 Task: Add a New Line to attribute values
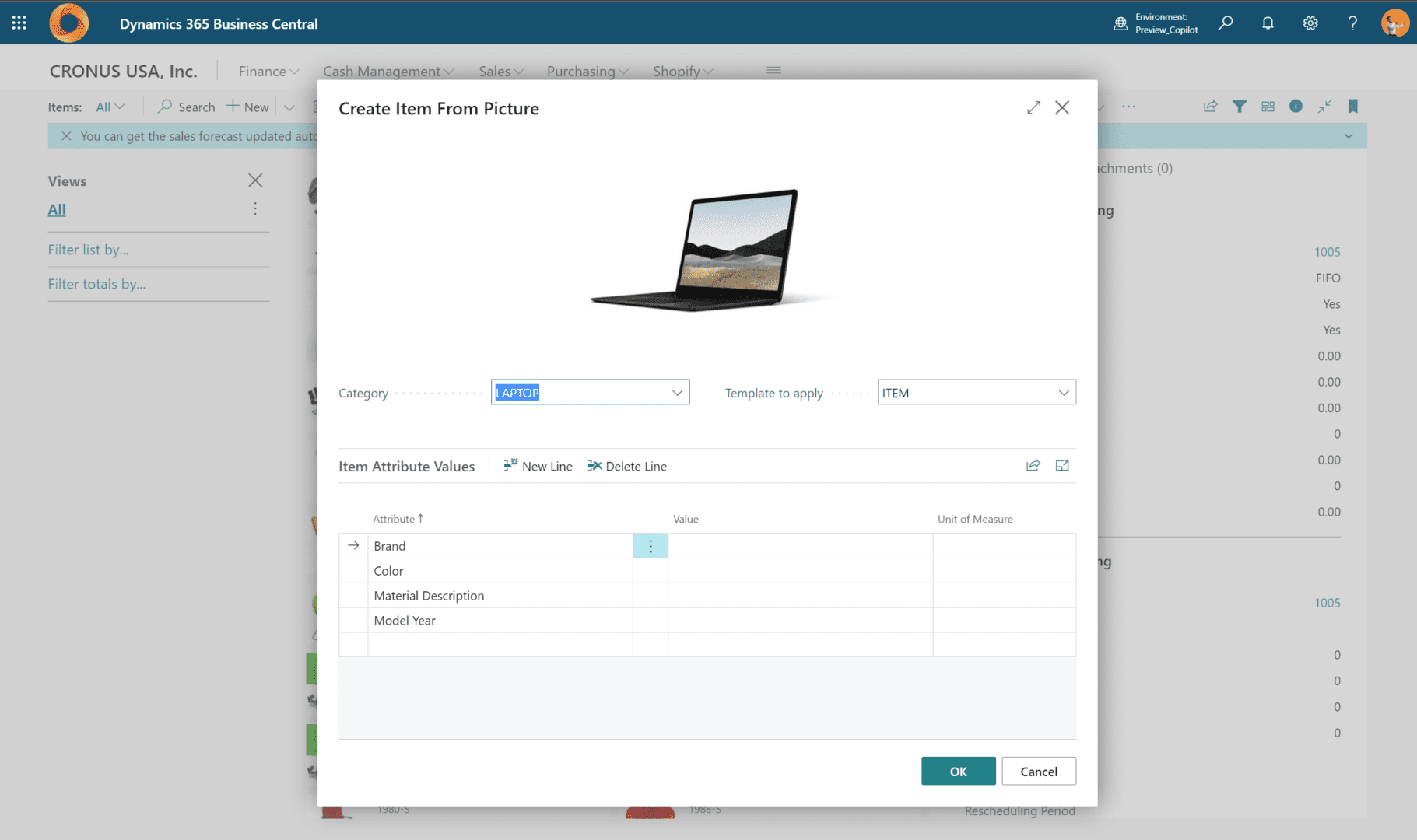click(x=538, y=466)
